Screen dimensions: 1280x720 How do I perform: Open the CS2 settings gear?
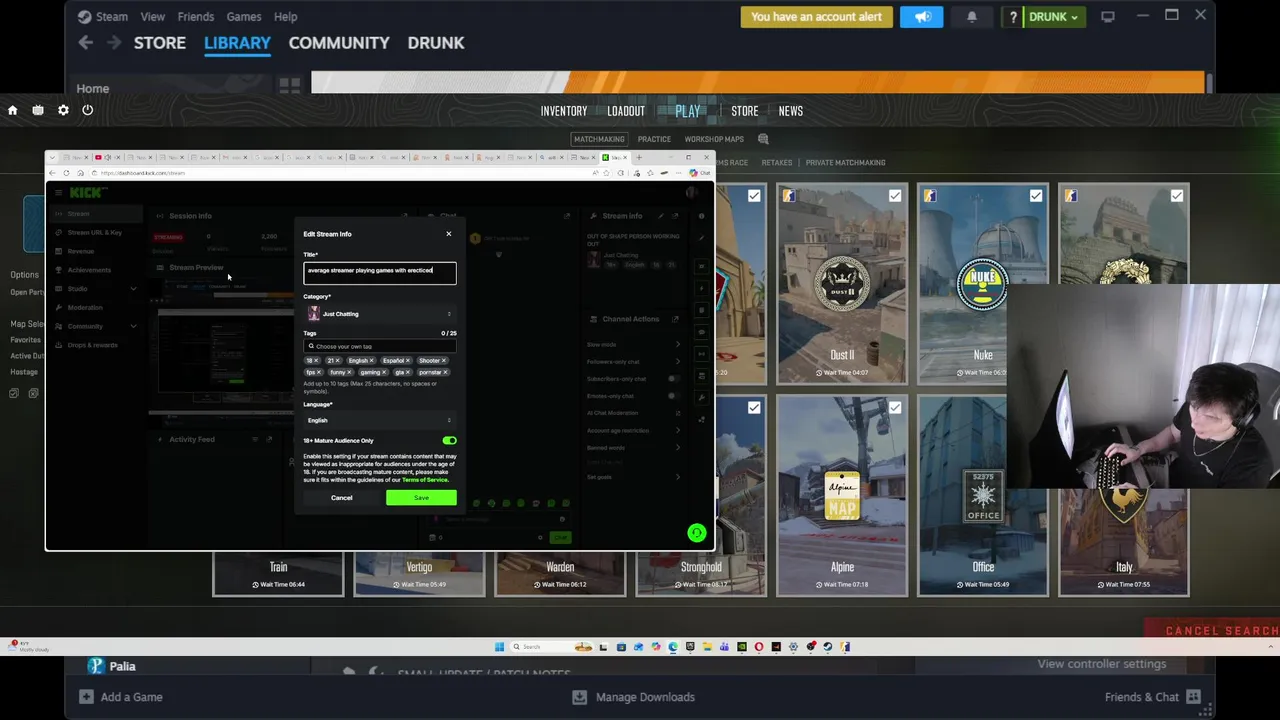point(63,110)
